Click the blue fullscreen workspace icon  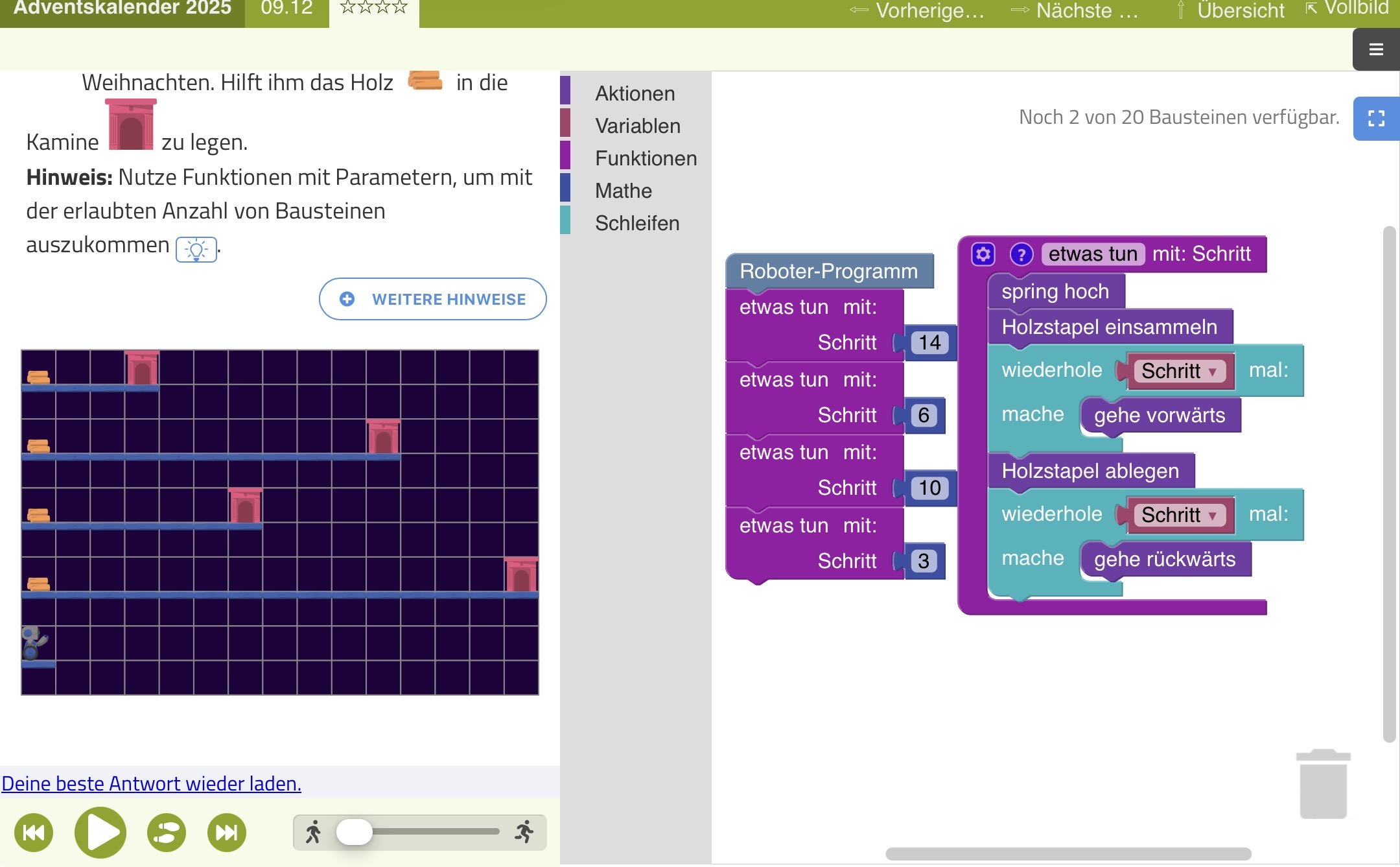point(1375,118)
